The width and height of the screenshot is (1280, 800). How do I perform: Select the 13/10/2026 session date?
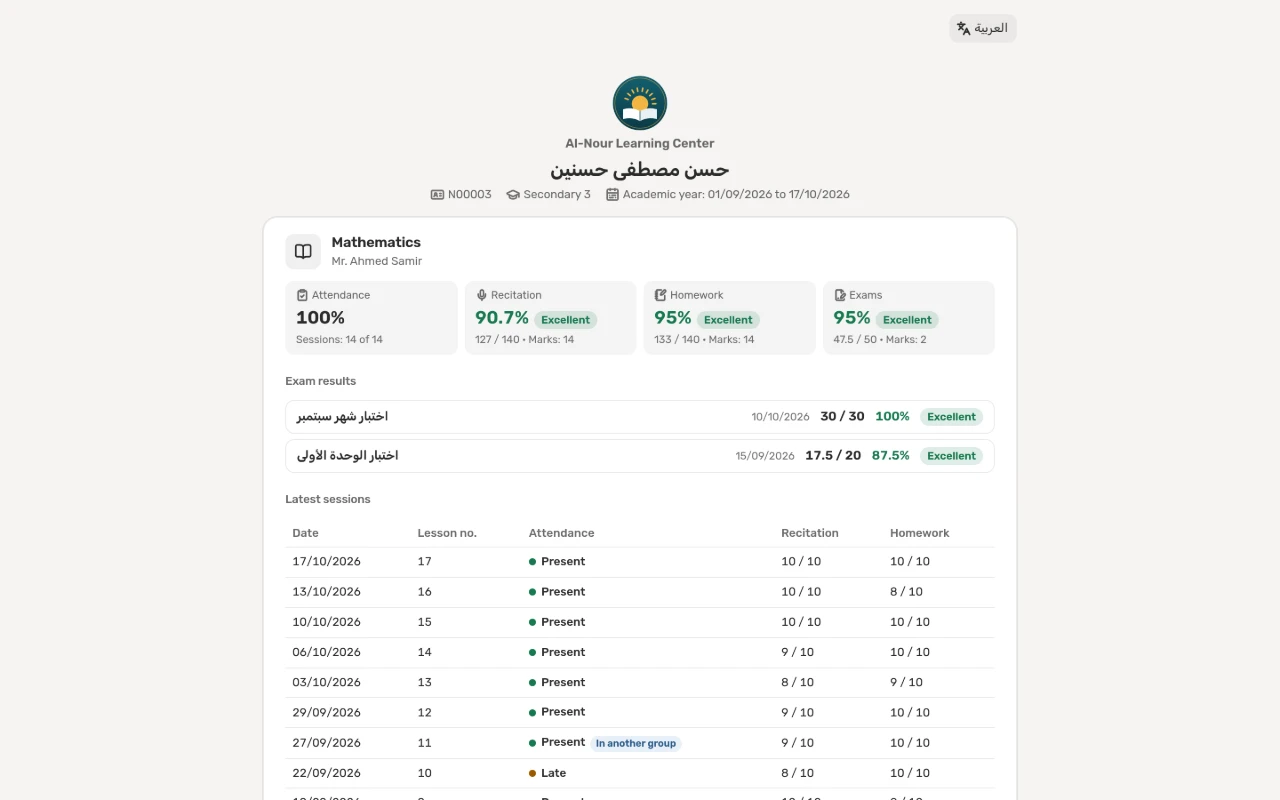point(327,592)
